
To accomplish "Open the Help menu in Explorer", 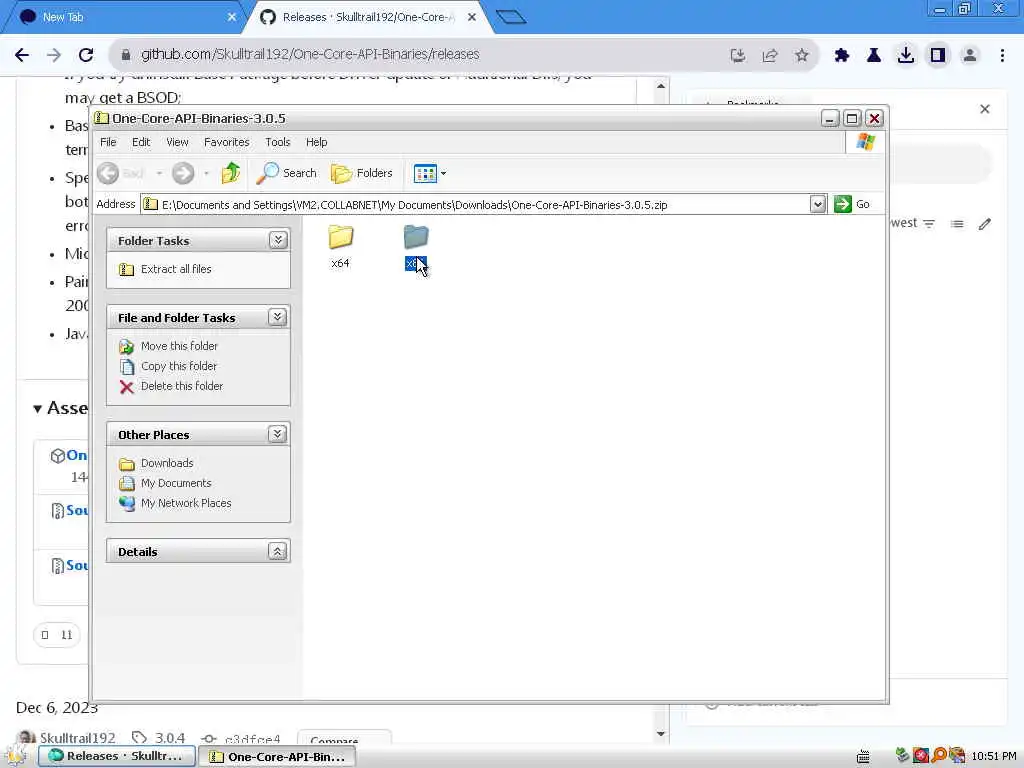I will 317,142.
